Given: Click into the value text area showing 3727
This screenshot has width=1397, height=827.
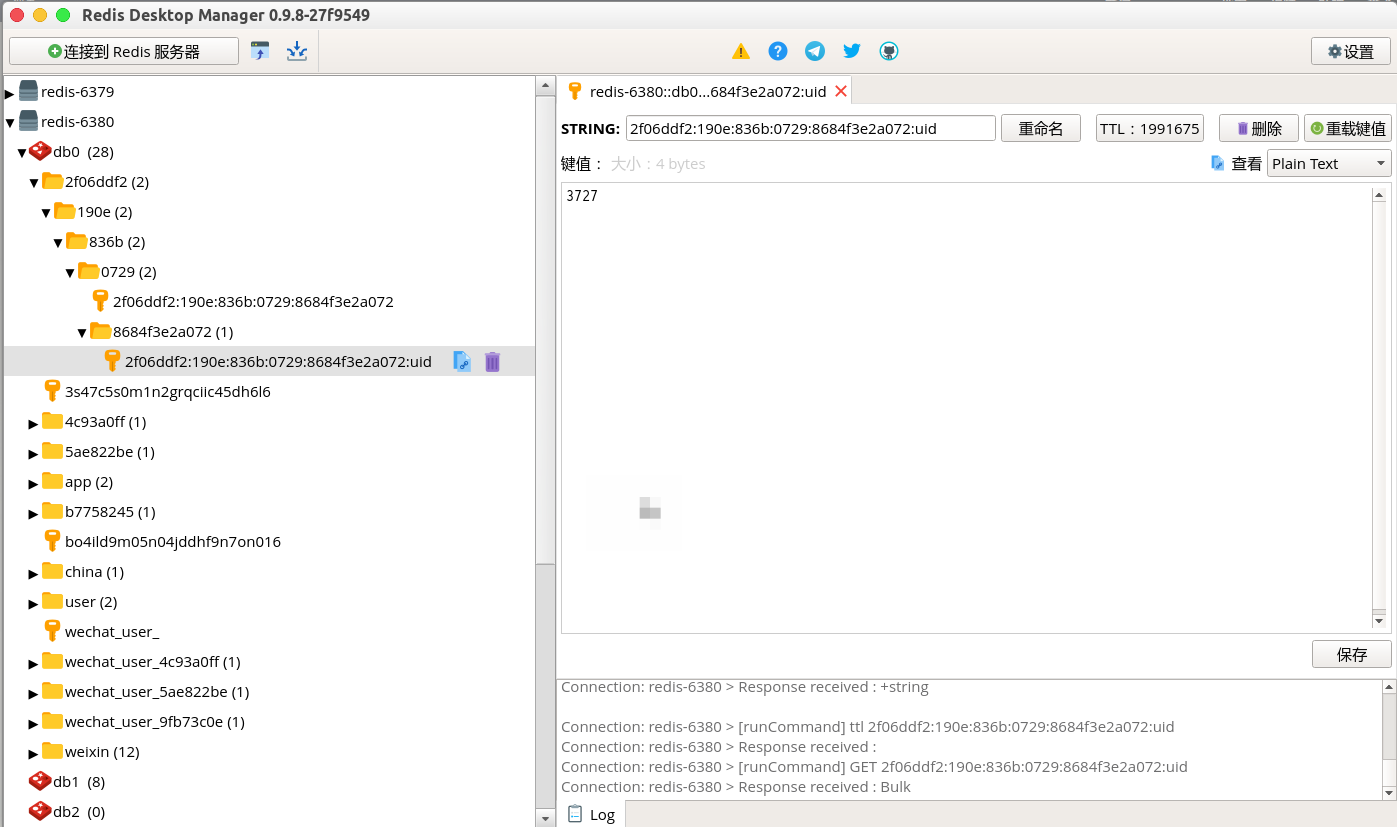Looking at the screenshot, I should (x=966, y=408).
